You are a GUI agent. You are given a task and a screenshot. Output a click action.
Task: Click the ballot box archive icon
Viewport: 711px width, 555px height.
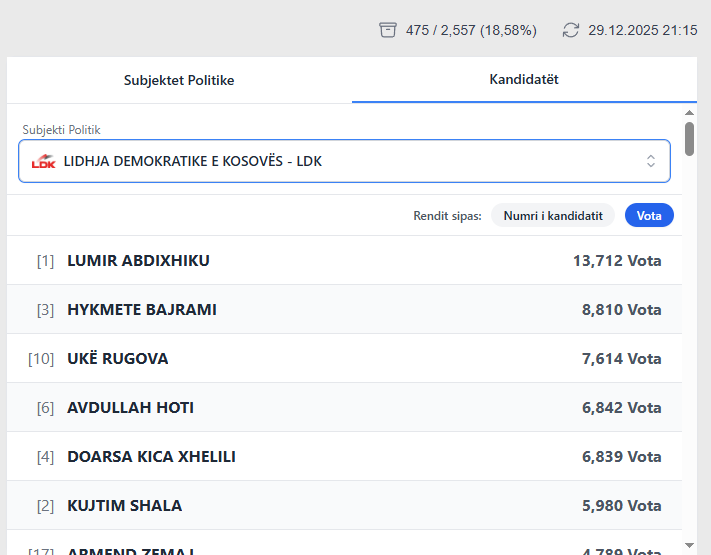[388, 30]
